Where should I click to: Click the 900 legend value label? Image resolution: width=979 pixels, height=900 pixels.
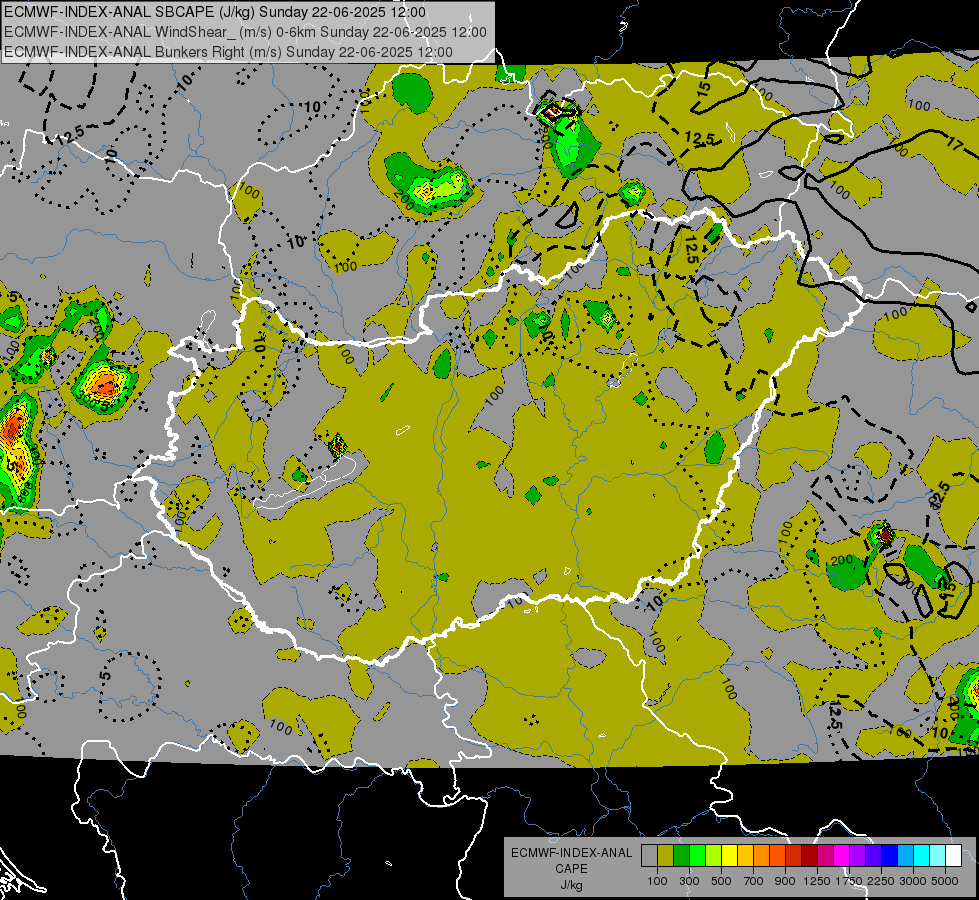pyautogui.click(x=785, y=881)
